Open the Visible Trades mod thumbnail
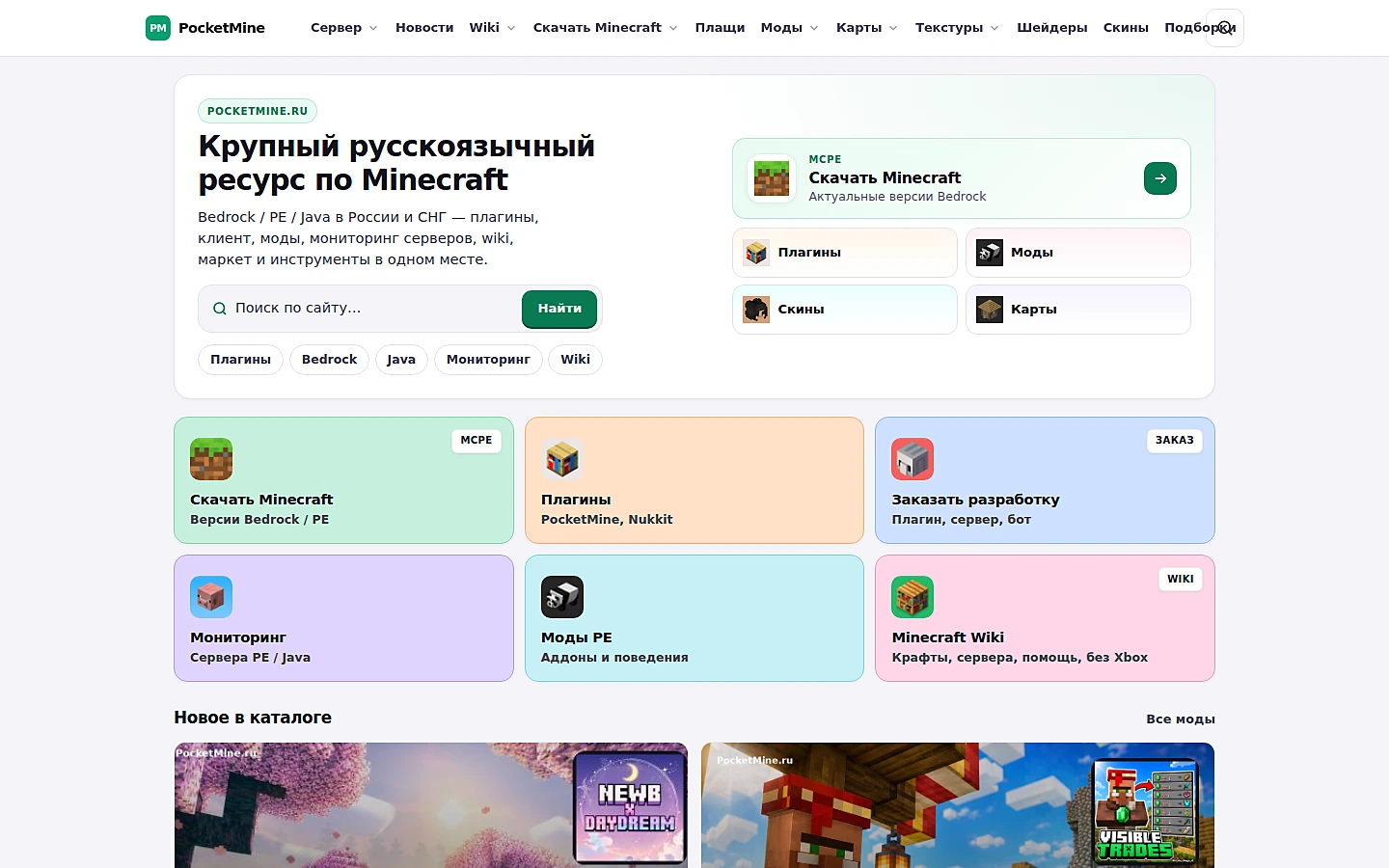 [958, 805]
